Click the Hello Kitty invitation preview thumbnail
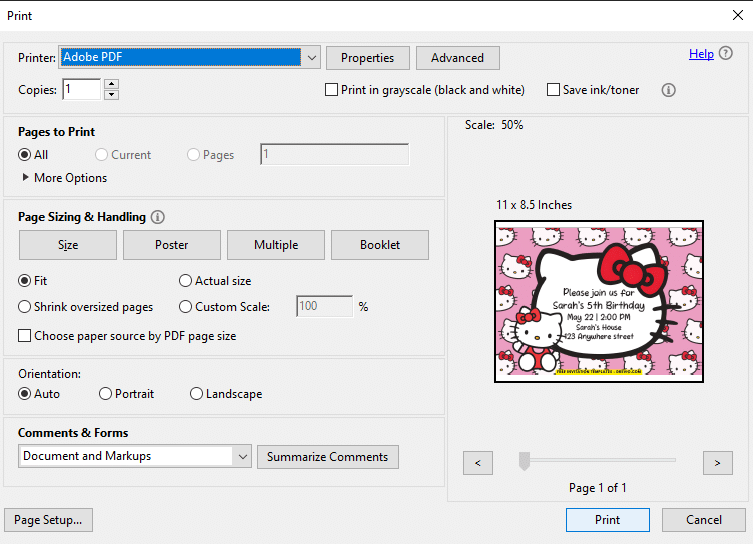 599,302
